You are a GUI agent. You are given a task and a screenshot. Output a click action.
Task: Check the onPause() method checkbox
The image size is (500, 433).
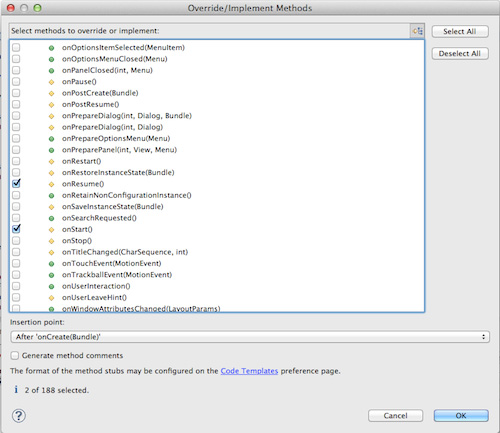[x=16, y=81]
